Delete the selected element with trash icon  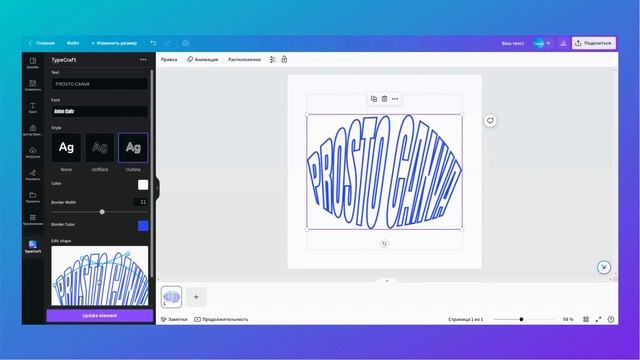point(384,99)
